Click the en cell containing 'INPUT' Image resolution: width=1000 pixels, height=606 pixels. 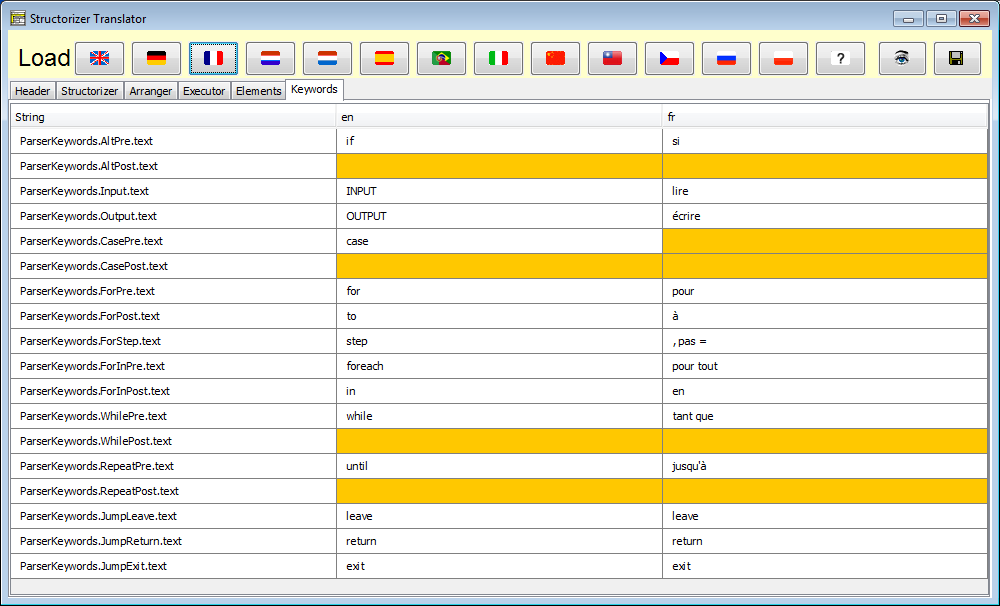[x=499, y=191]
